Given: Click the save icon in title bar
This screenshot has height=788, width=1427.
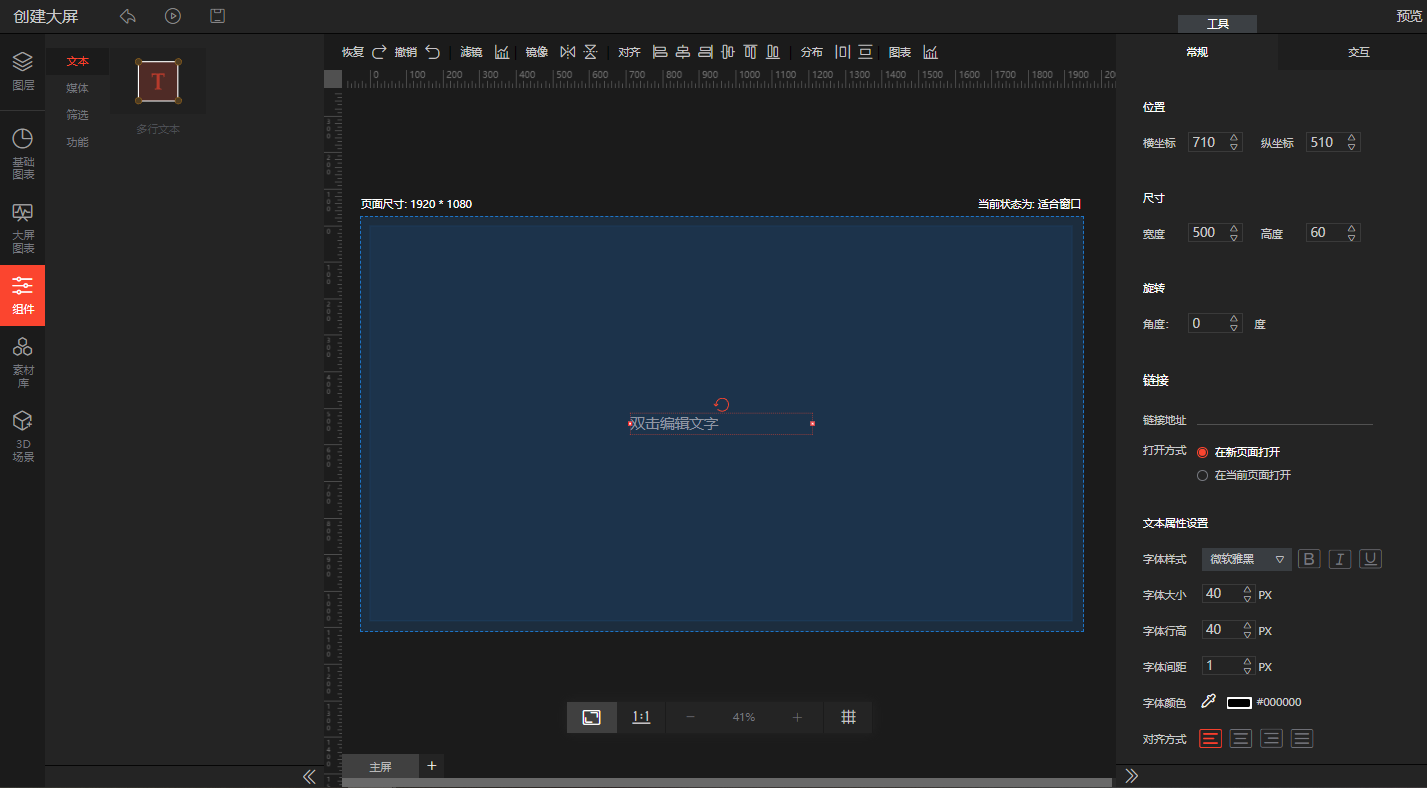Looking at the screenshot, I should pos(217,16).
